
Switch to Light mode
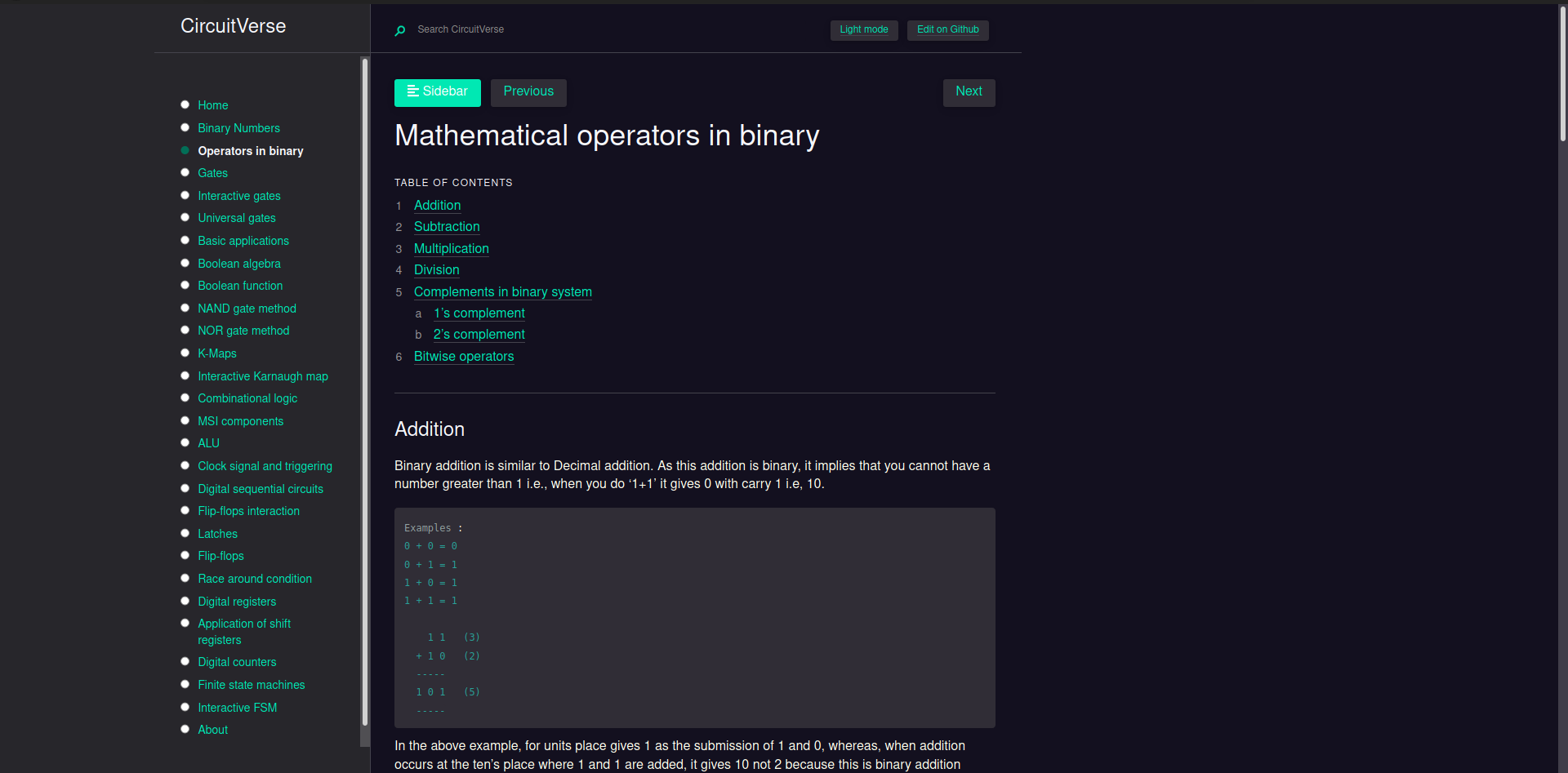[863, 29]
